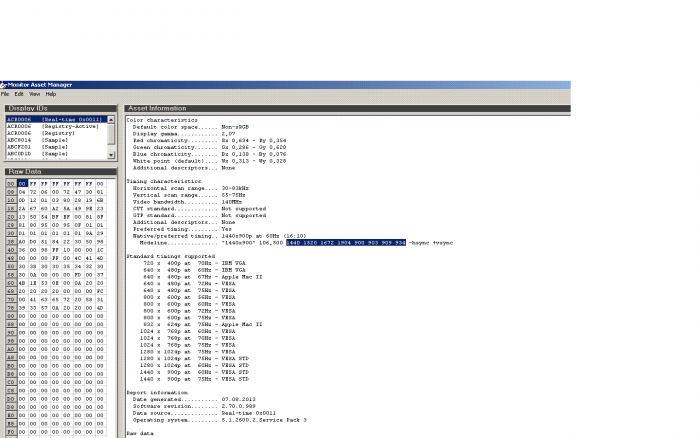The width and height of the screenshot is (700, 438).
Task: Click the Raw Data row header 40
Action: pyautogui.click(x=11, y=250)
